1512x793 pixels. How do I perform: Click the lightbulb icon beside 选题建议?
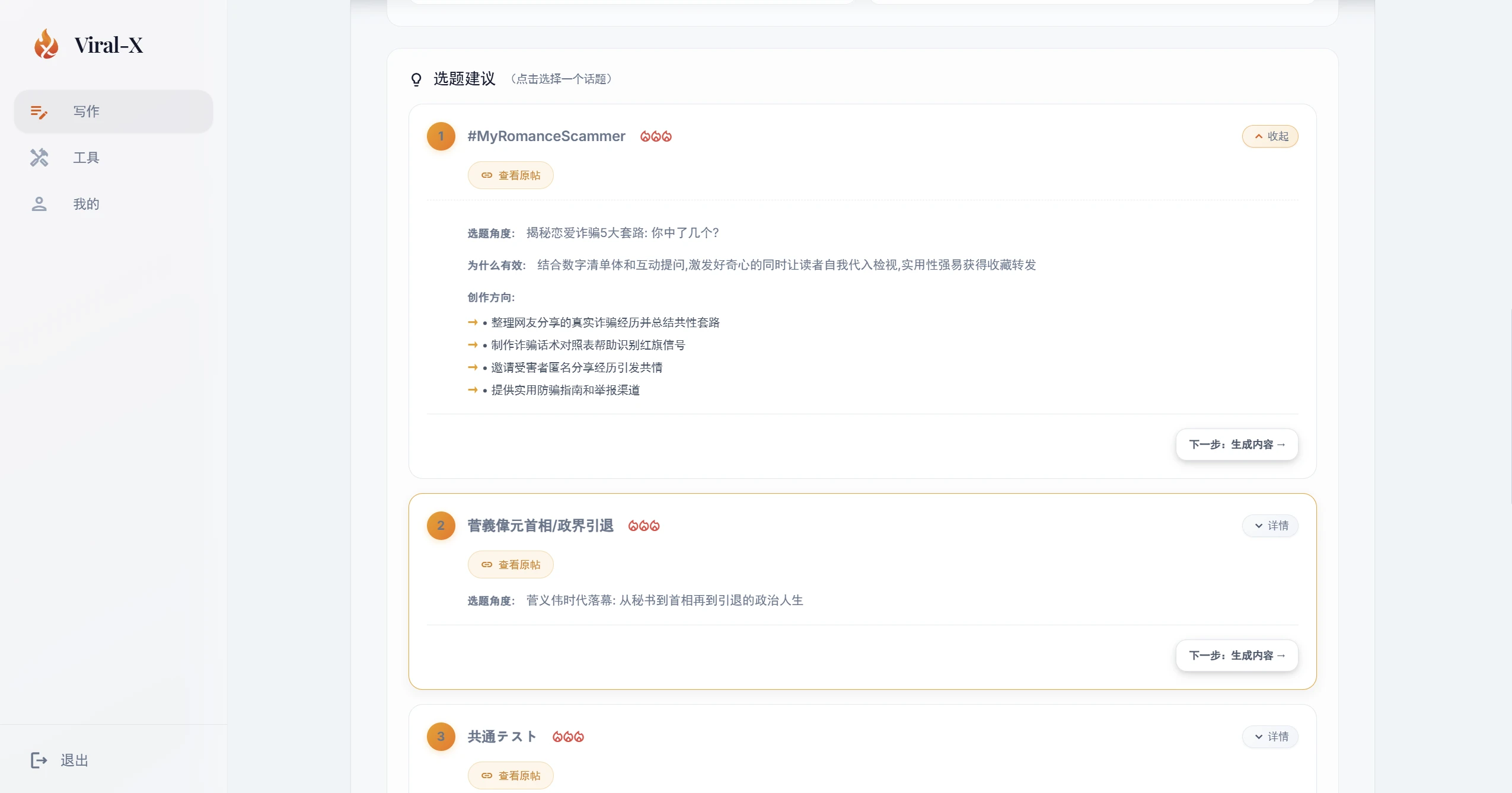(x=416, y=79)
